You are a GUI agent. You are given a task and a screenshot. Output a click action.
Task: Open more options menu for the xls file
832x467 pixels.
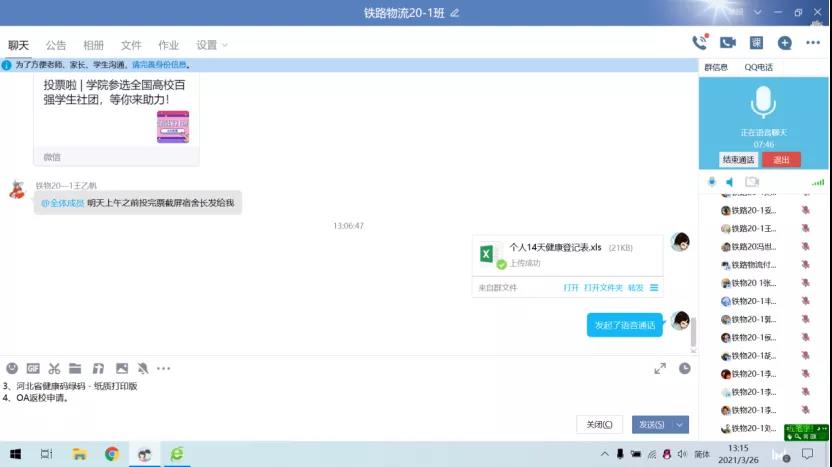tap(654, 287)
